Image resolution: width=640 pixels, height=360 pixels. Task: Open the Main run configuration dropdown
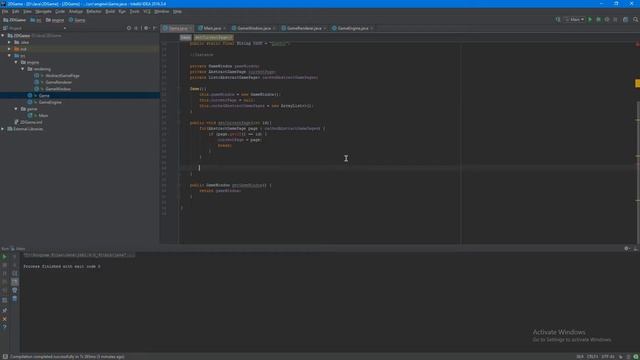tap(574, 20)
